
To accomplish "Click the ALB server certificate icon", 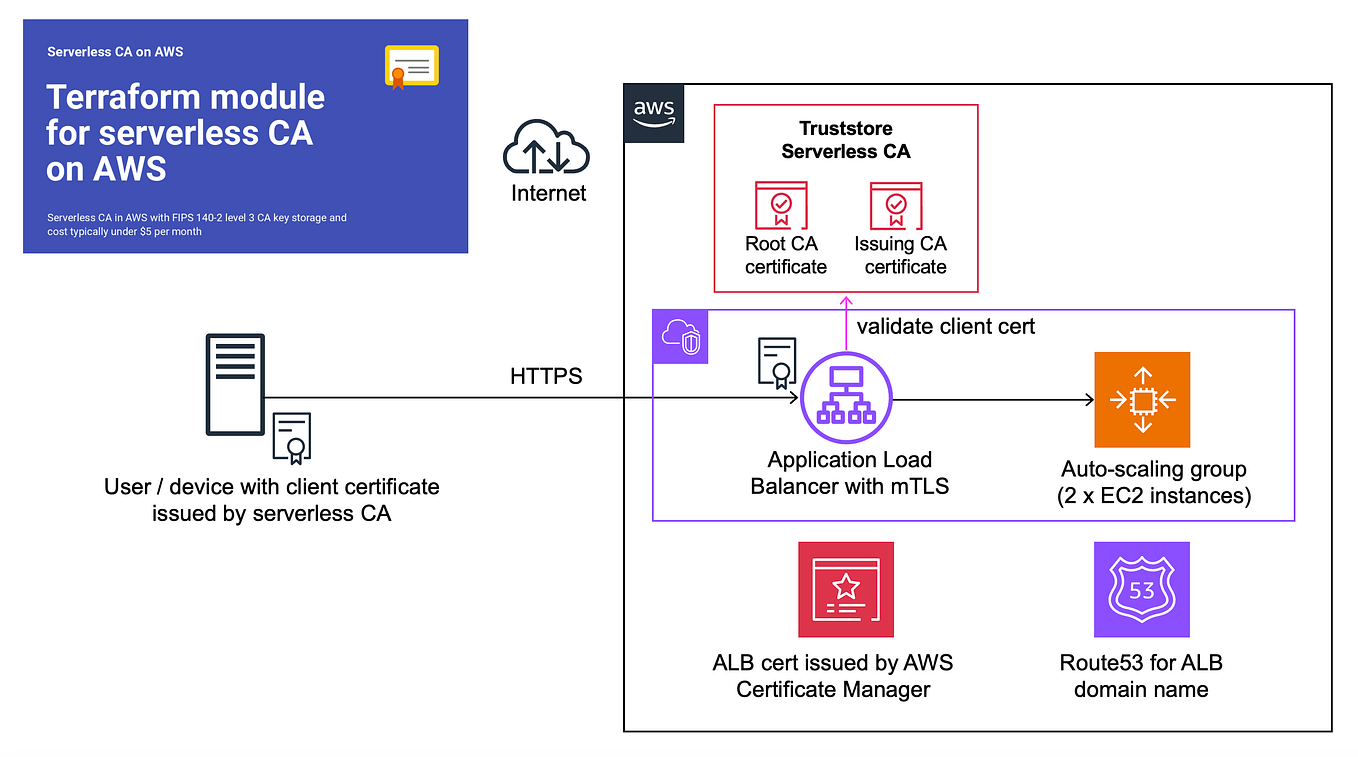I will (x=779, y=362).
